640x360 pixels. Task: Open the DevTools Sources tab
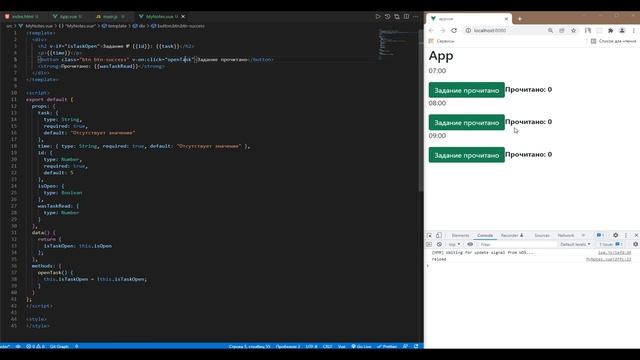click(x=542, y=236)
